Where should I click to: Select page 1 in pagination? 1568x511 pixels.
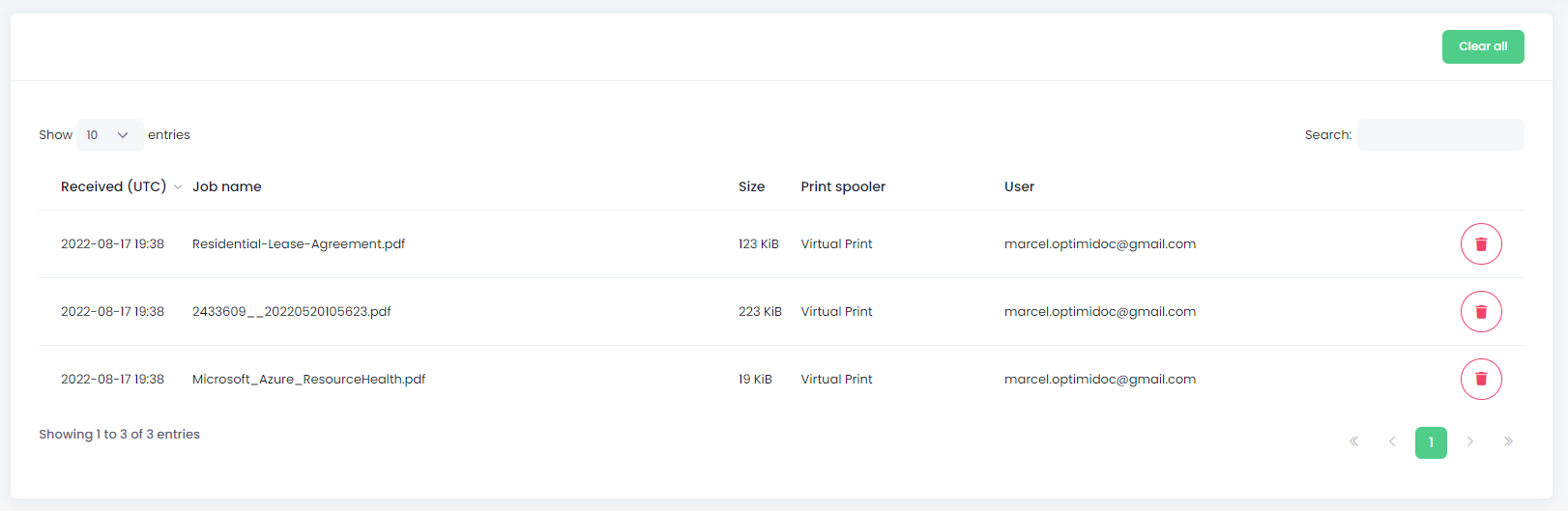point(1431,442)
